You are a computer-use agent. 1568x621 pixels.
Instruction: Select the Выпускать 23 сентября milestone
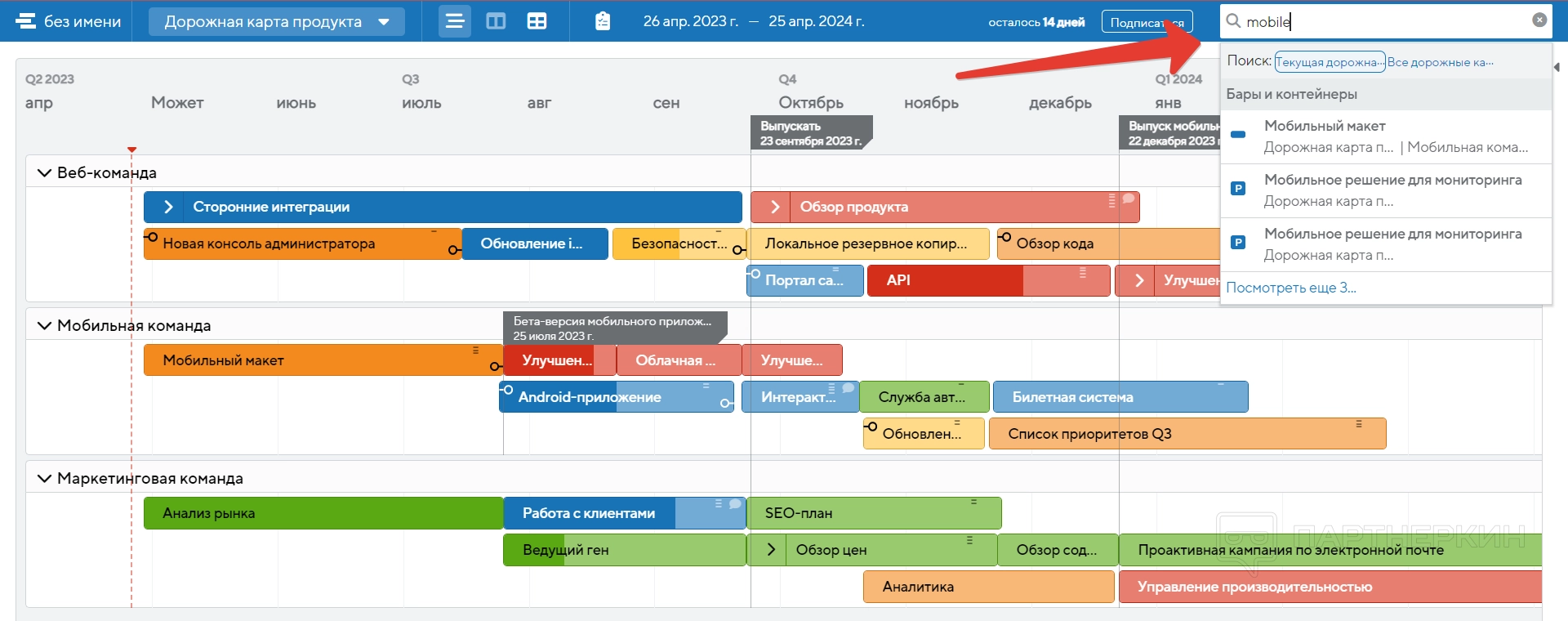[x=812, y=133]
